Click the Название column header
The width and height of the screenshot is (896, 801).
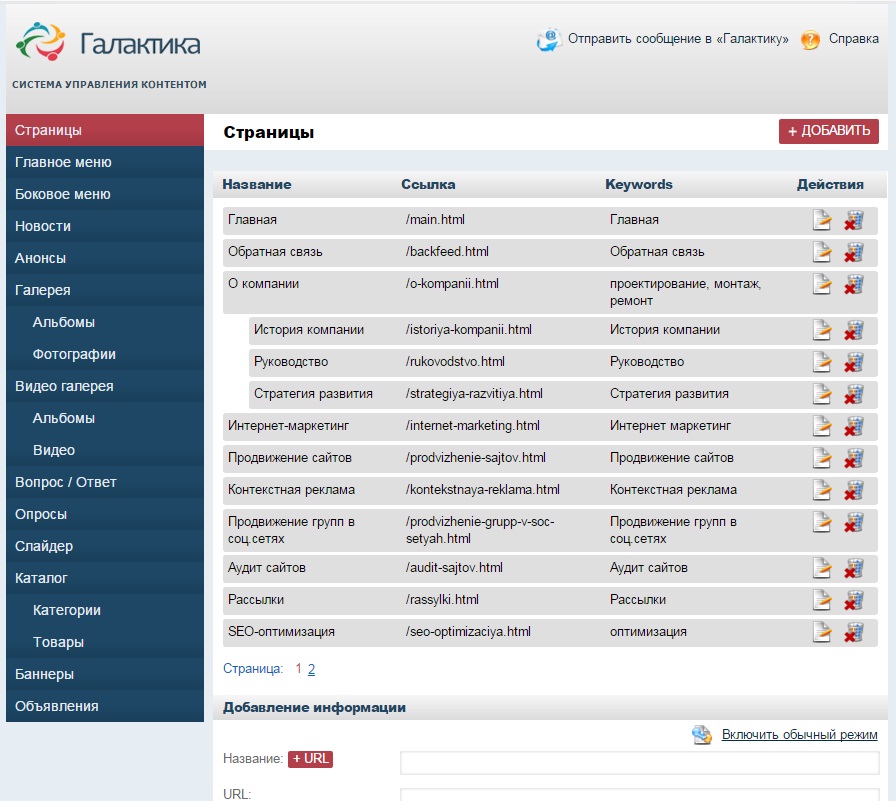click(257, 185)
